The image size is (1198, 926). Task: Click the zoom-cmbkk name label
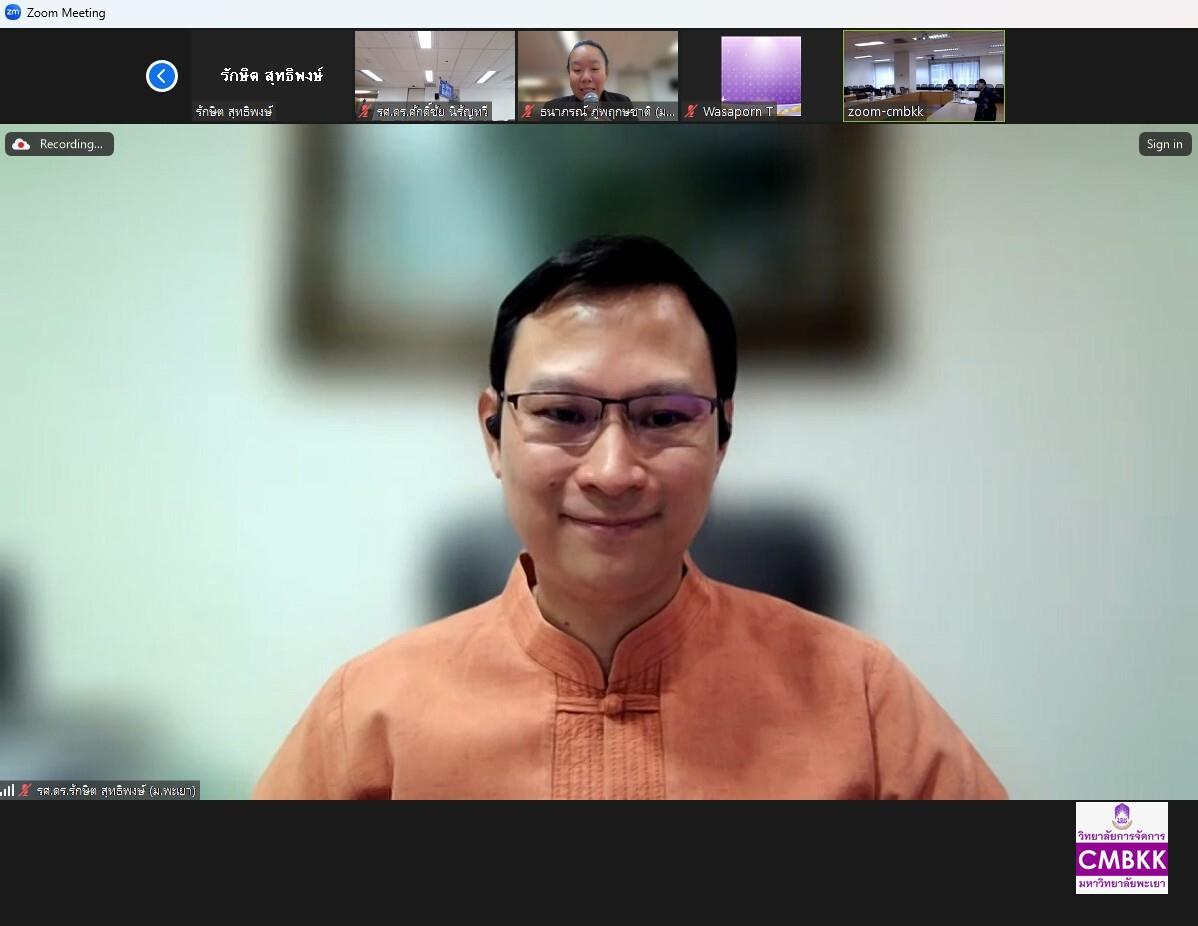(x=886, y=112)
